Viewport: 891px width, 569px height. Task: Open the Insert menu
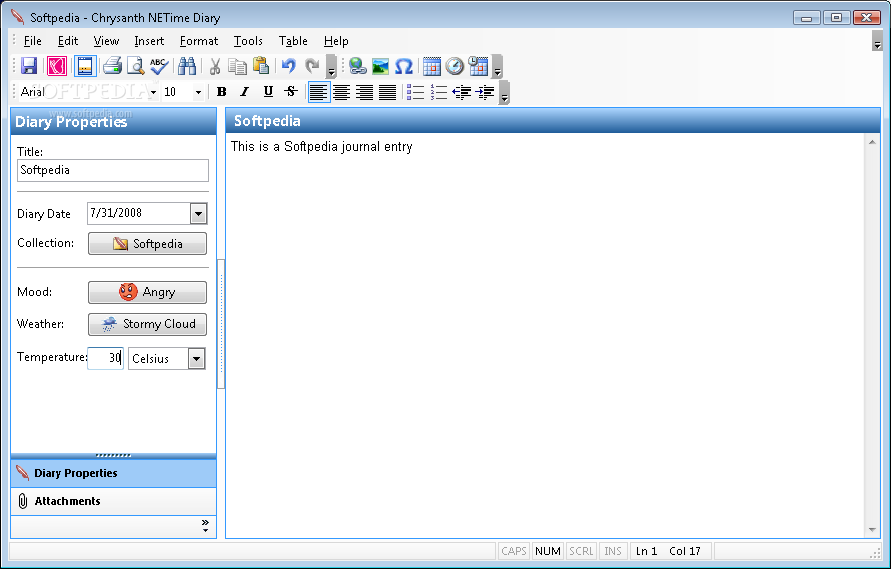coord(149,41)
